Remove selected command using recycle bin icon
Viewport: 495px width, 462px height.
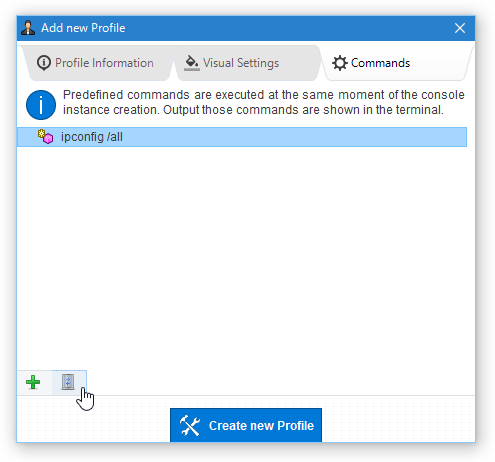coord(68,382)
